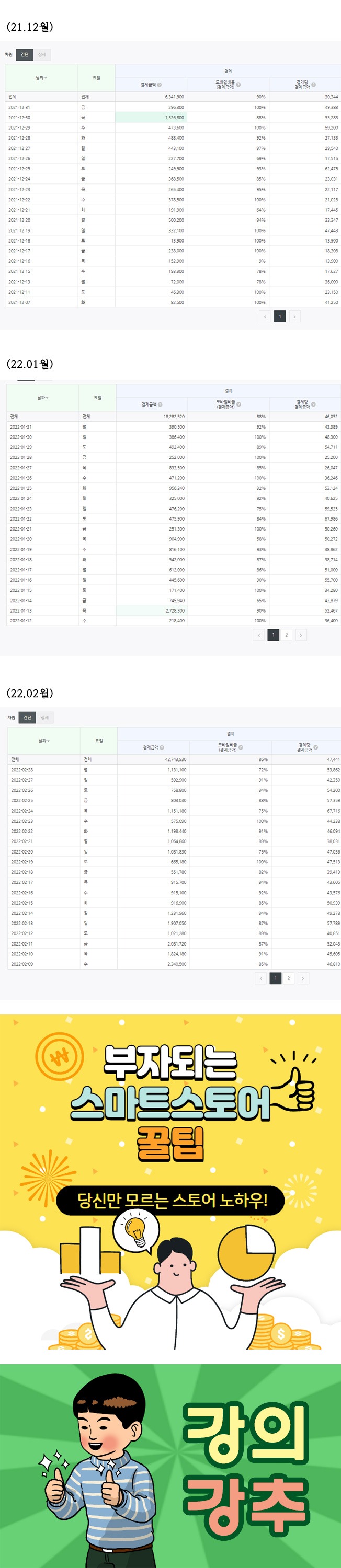This screenshot has height=1568, width=341.
Task: Open 날짜 sort dropdown in December table
Action: [x=41, y=78]
